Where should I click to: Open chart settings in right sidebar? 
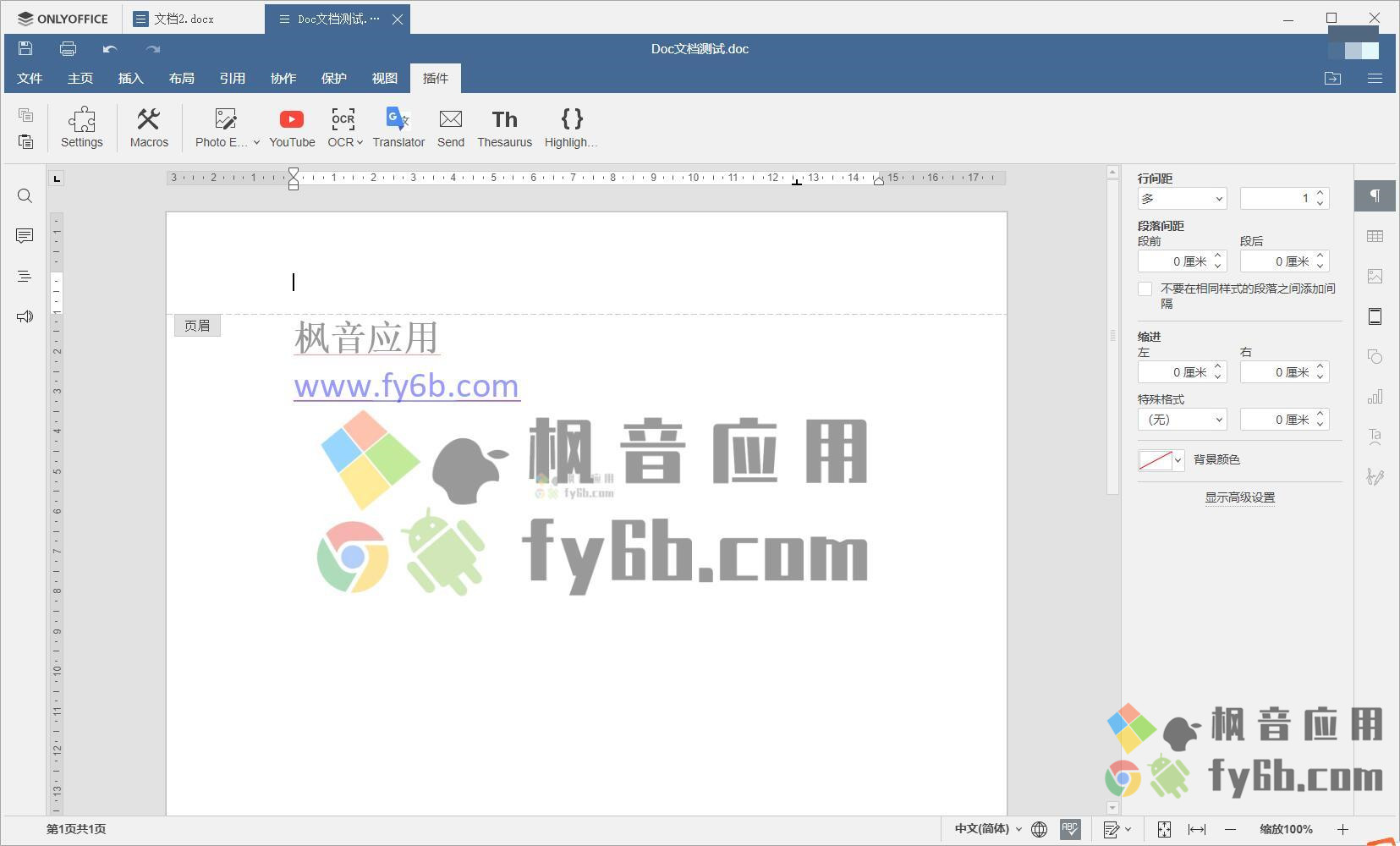click(1375, 397)
